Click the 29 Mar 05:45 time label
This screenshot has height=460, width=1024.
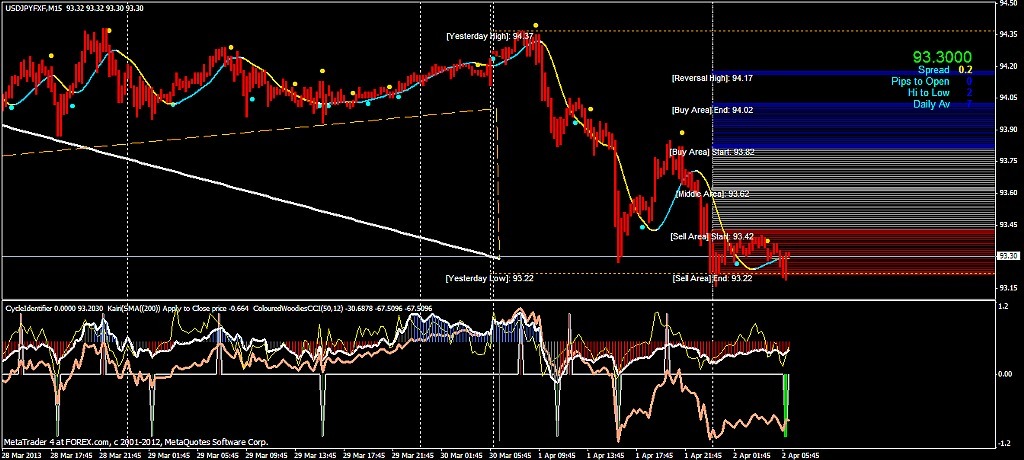[x=216, y=455]
